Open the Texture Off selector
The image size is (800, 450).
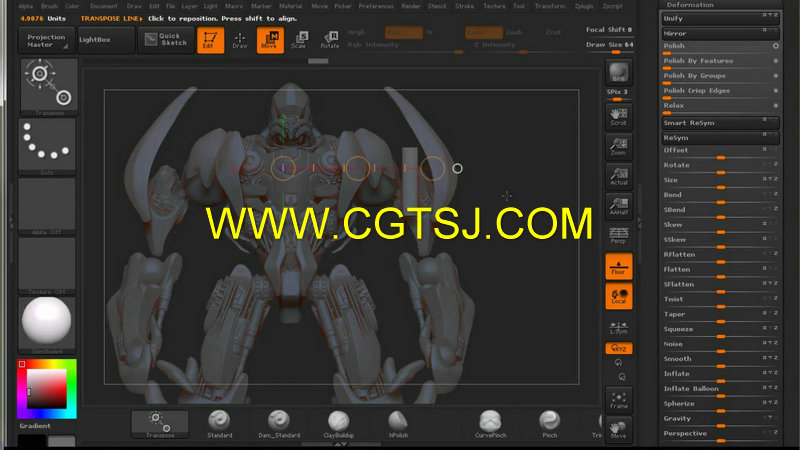tap(46, 266)
